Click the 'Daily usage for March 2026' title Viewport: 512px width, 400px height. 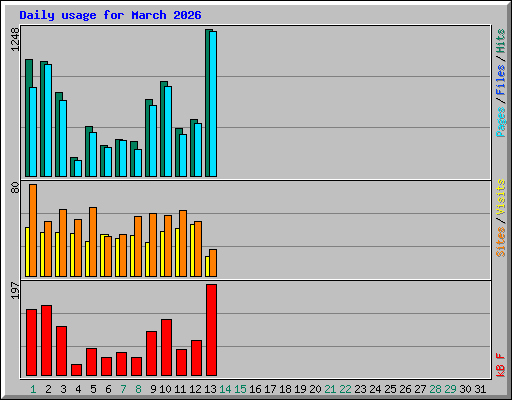click(x=110, y=15)
